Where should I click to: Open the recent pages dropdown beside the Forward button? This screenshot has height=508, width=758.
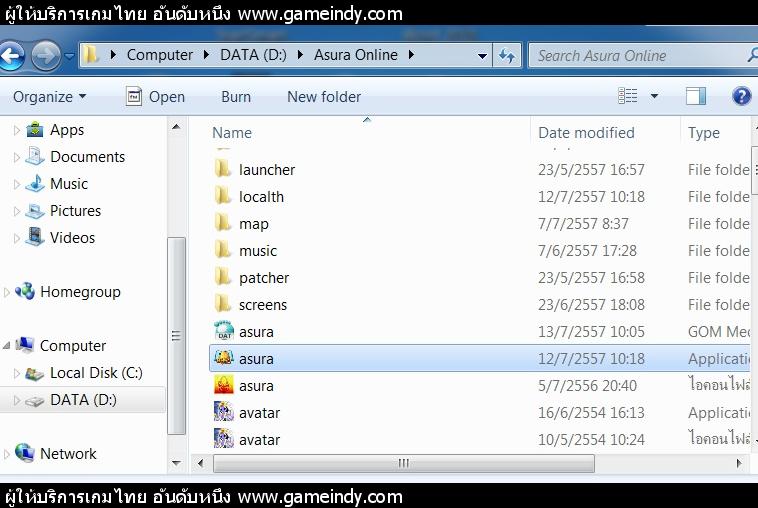click(x=70, y=56)
